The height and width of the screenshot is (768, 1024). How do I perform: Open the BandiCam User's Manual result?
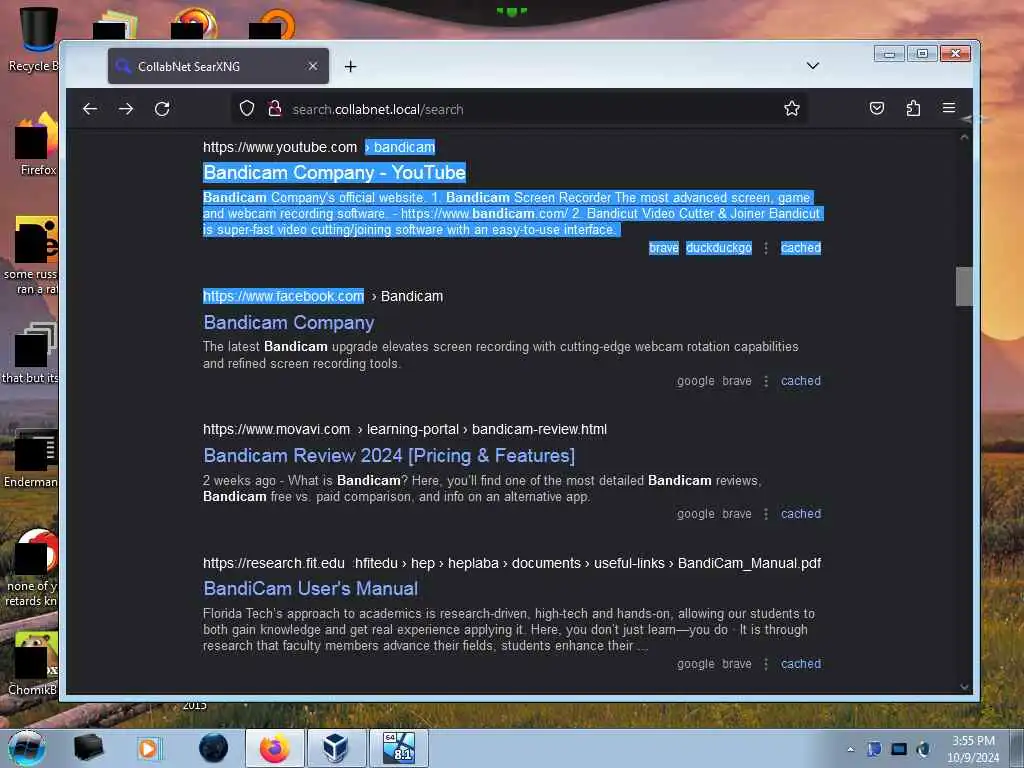tap(311, 588)
